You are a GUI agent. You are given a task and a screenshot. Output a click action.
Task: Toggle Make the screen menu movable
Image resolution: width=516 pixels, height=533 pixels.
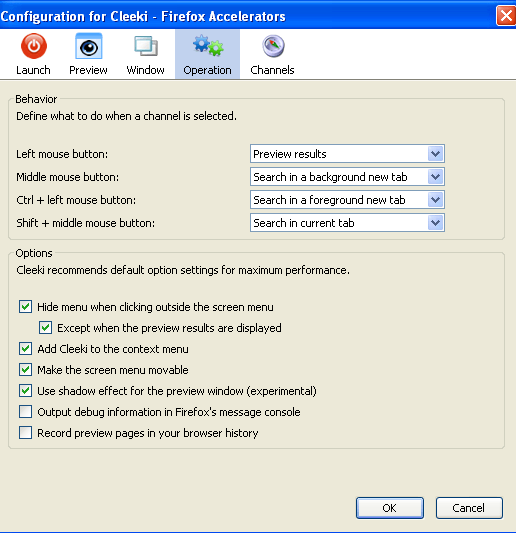click(x=25, y=370)
